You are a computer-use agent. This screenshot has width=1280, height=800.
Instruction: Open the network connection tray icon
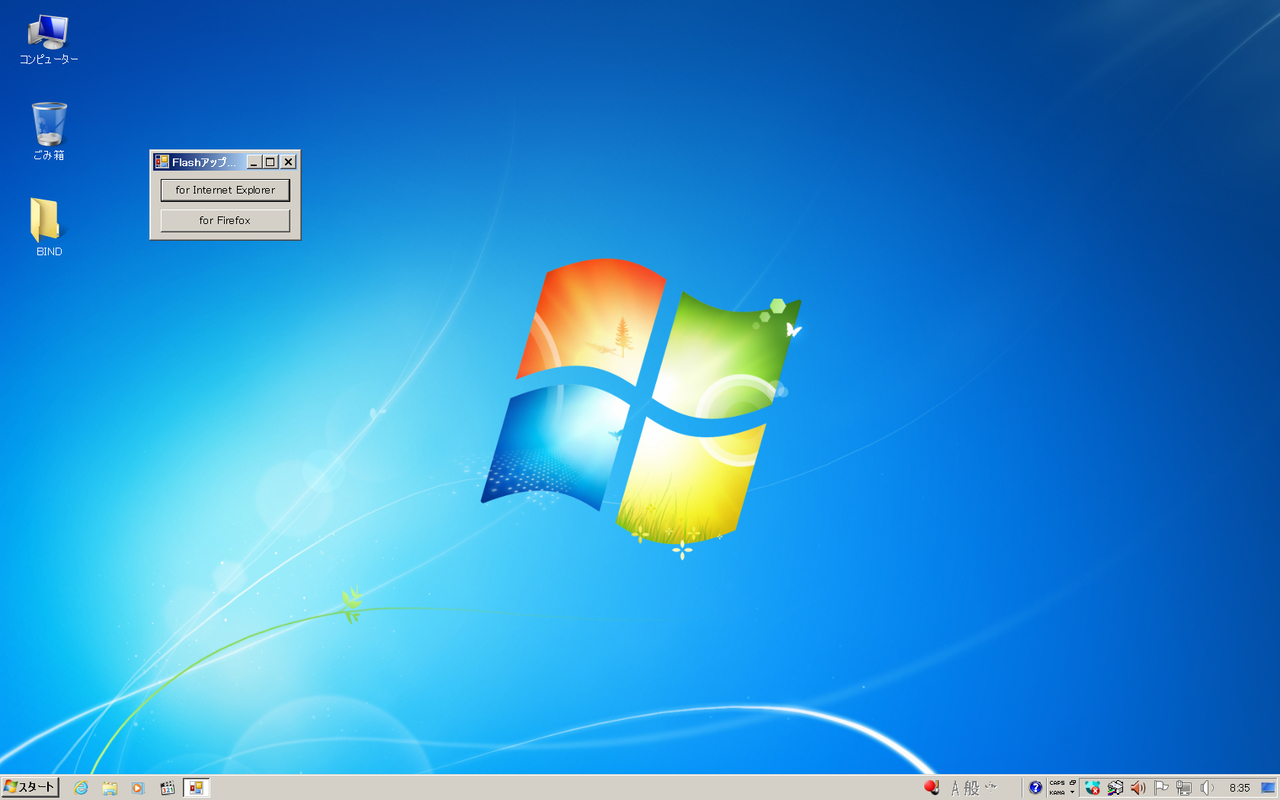[1184, 788]
